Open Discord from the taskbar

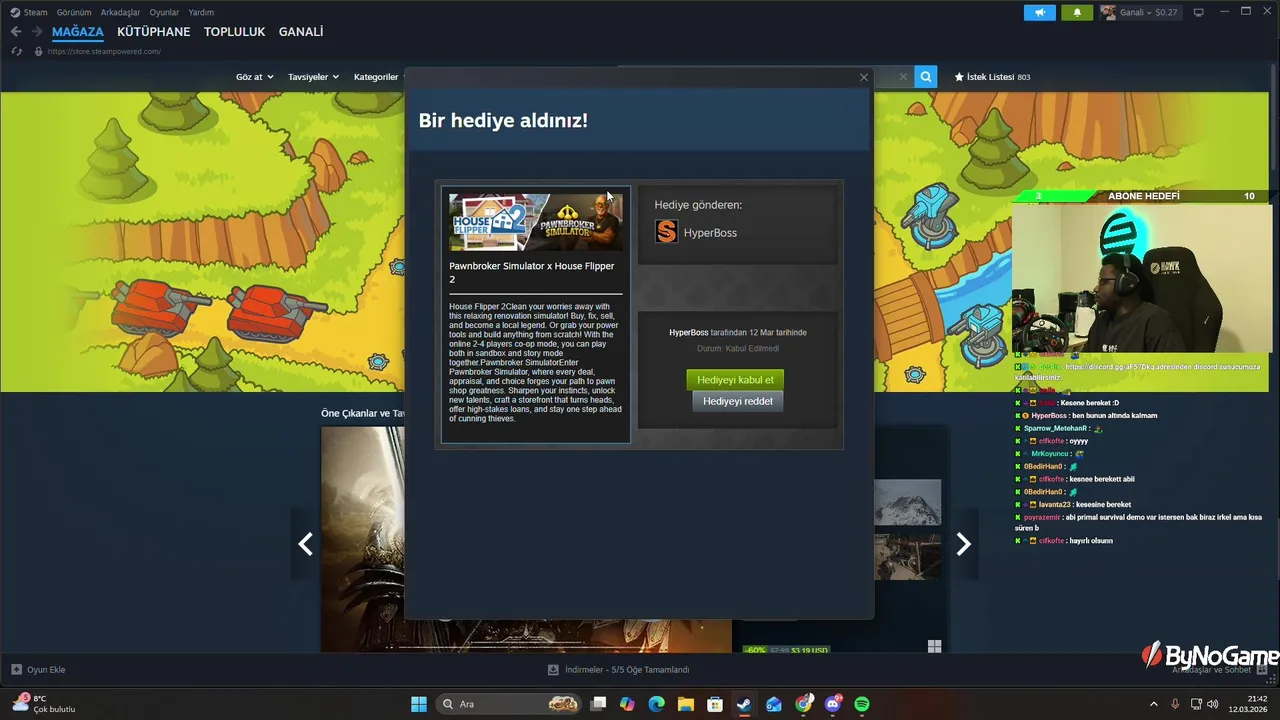click(833, 704)
